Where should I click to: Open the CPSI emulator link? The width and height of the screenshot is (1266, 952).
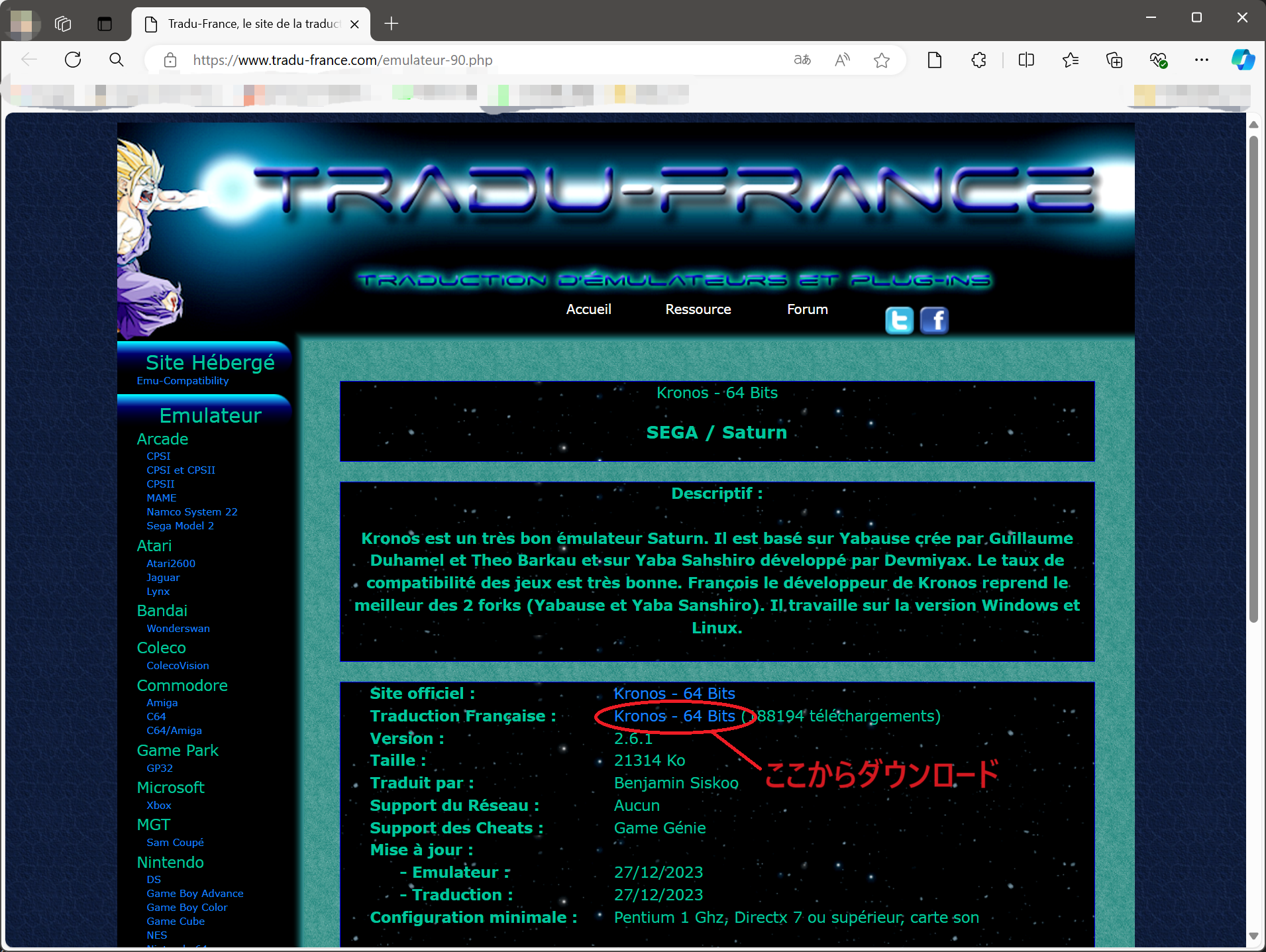coord(158,456)
